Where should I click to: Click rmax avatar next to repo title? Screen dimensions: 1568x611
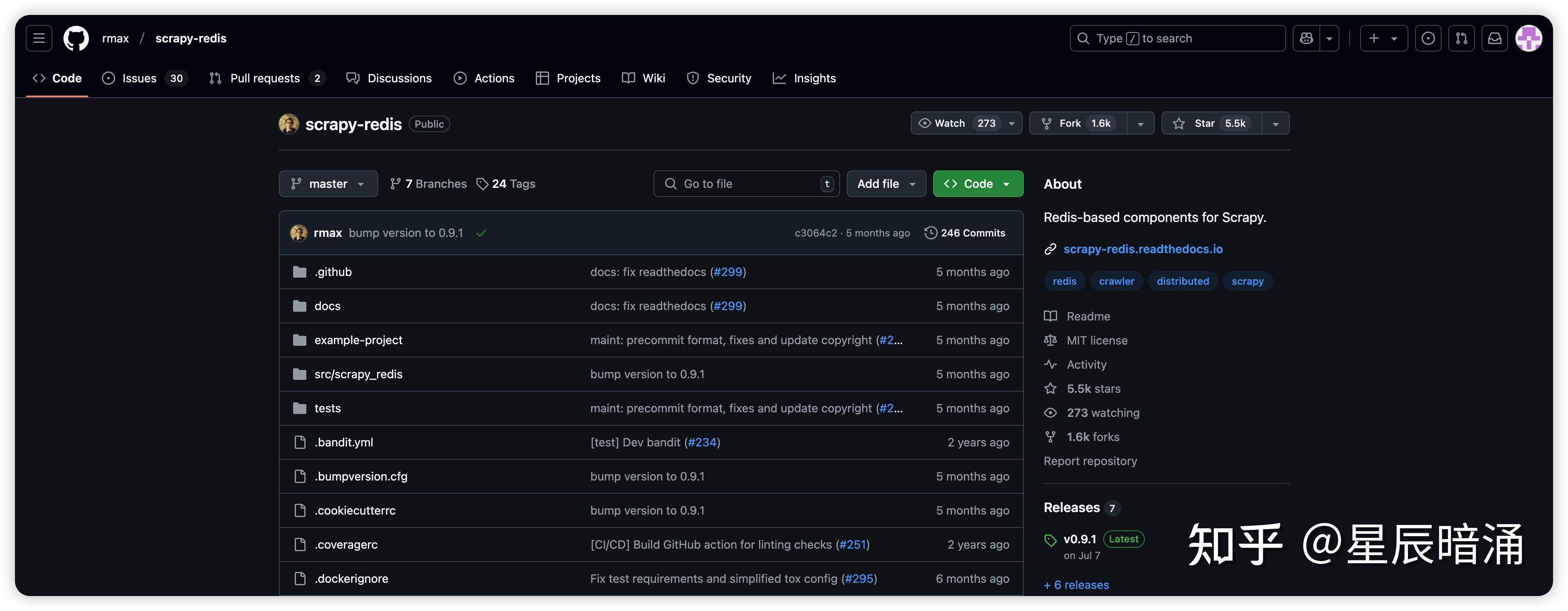(288, 123)
